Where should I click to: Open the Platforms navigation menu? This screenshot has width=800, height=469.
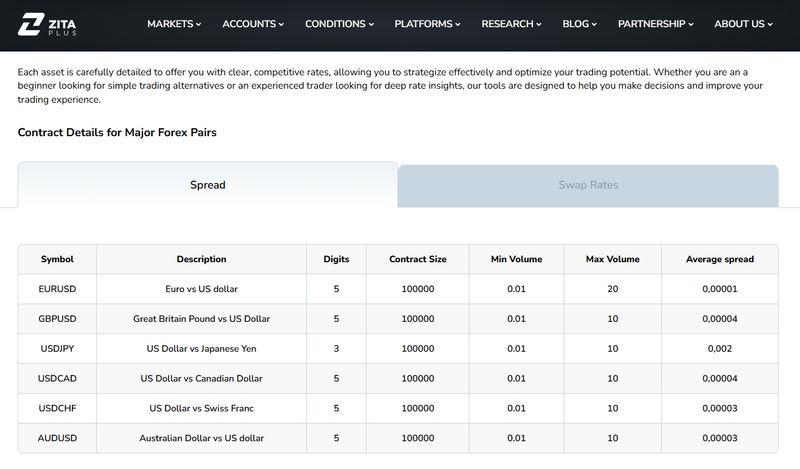427,24
